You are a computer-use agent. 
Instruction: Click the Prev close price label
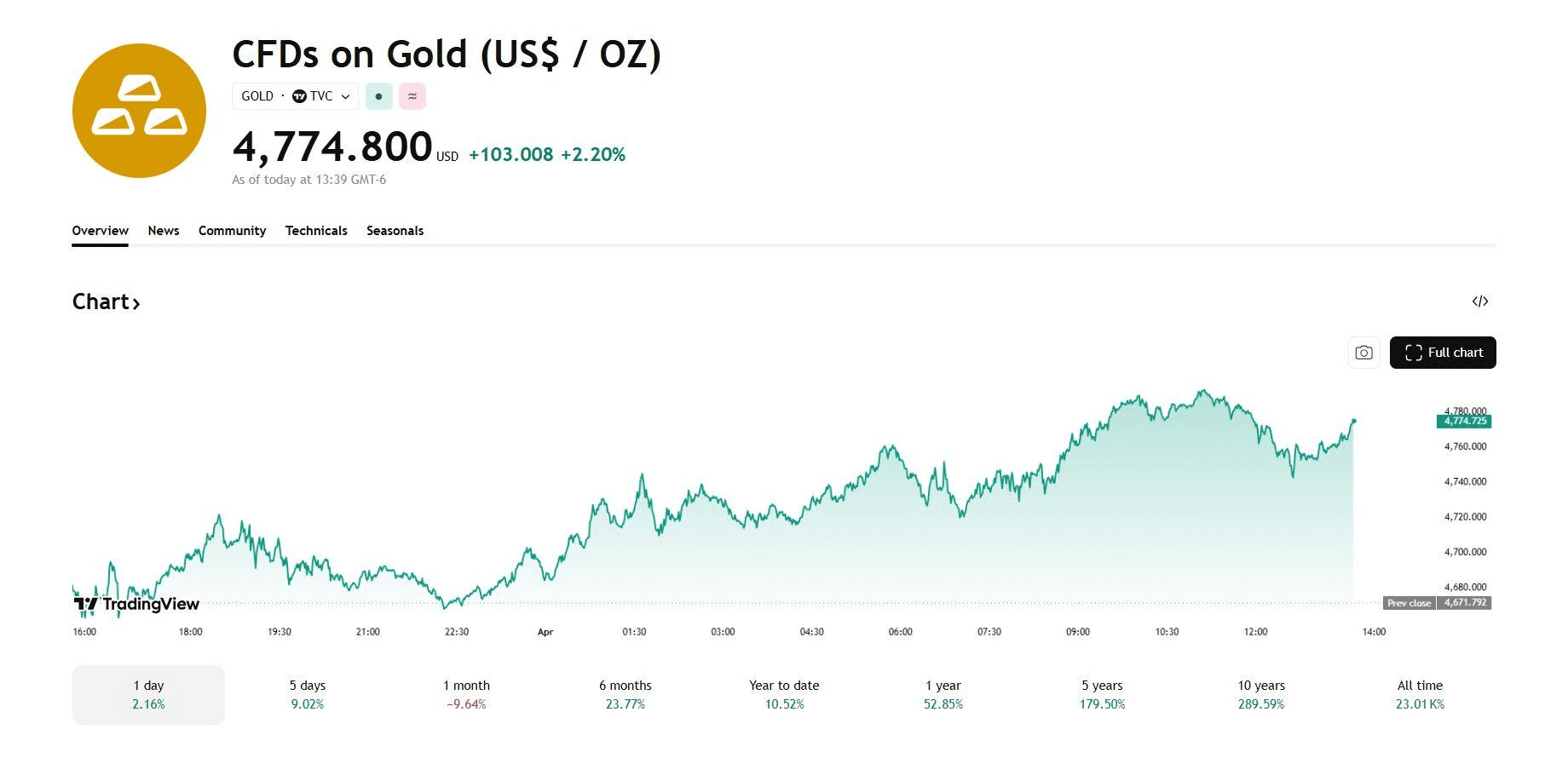pos(1409,603)
